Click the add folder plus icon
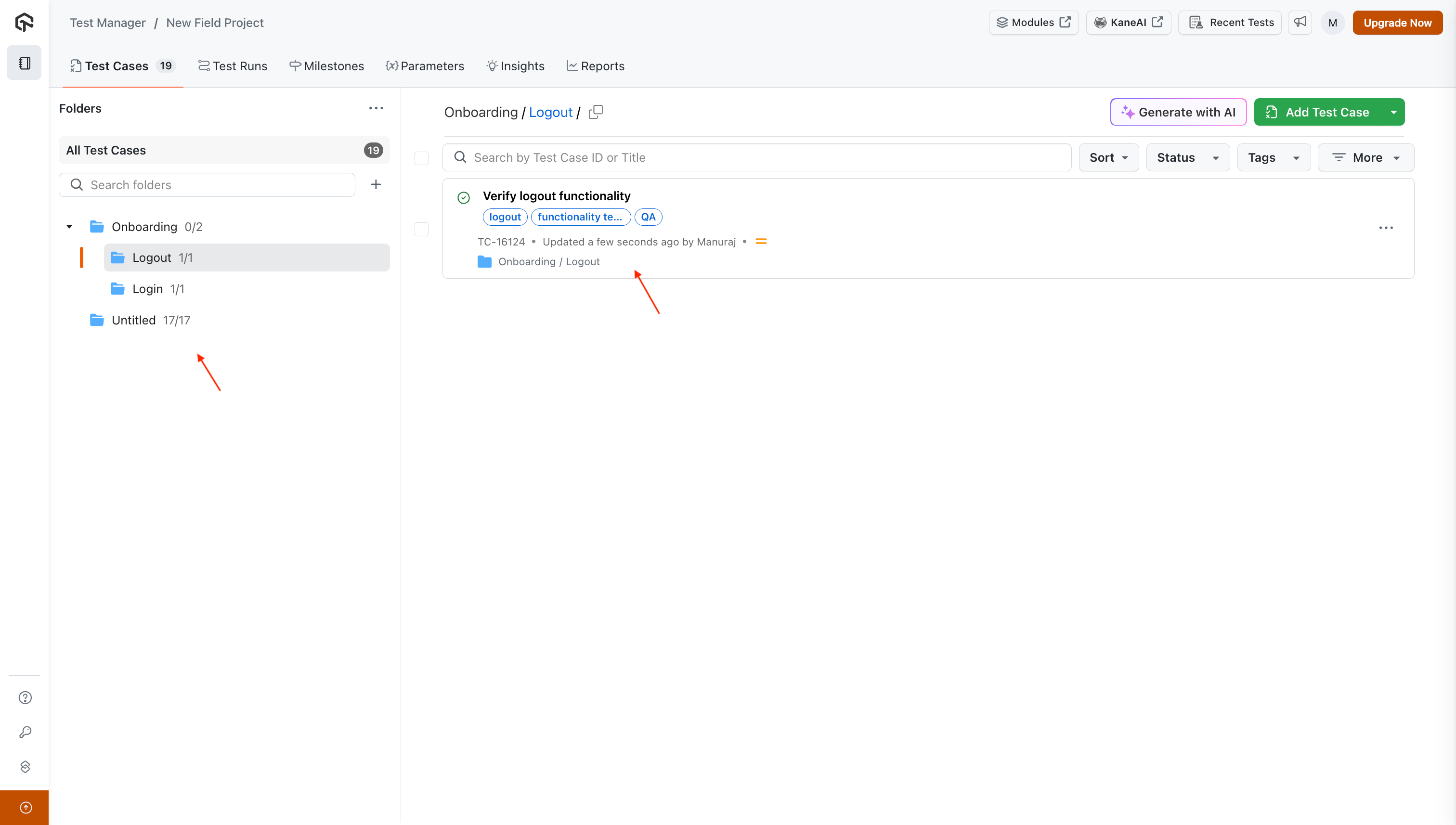Image resolution: width=1456 pixels, height=825 pixels. 376,185
